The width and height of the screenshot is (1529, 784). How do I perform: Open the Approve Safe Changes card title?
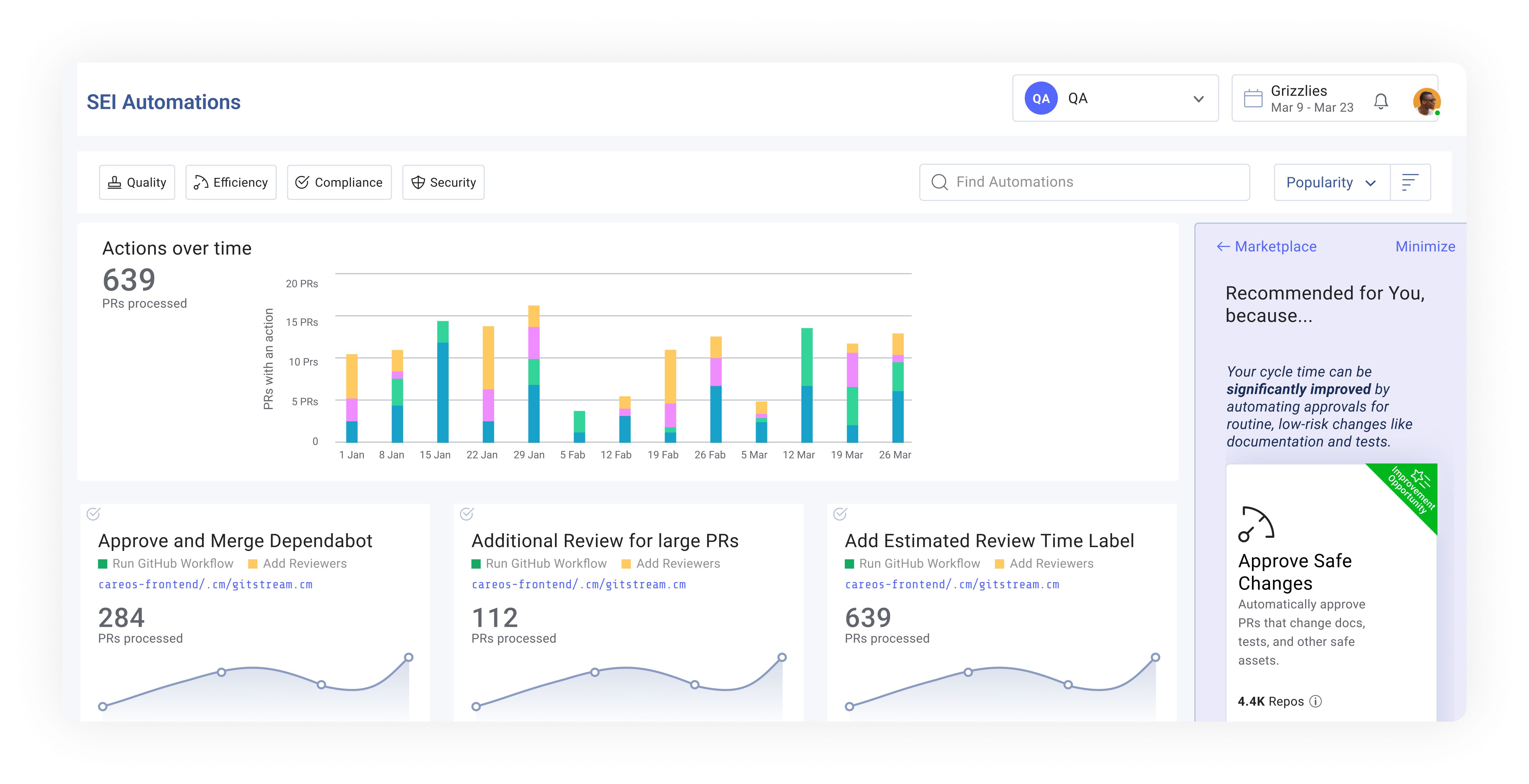pyautogui.click(x=1294, y=572)
